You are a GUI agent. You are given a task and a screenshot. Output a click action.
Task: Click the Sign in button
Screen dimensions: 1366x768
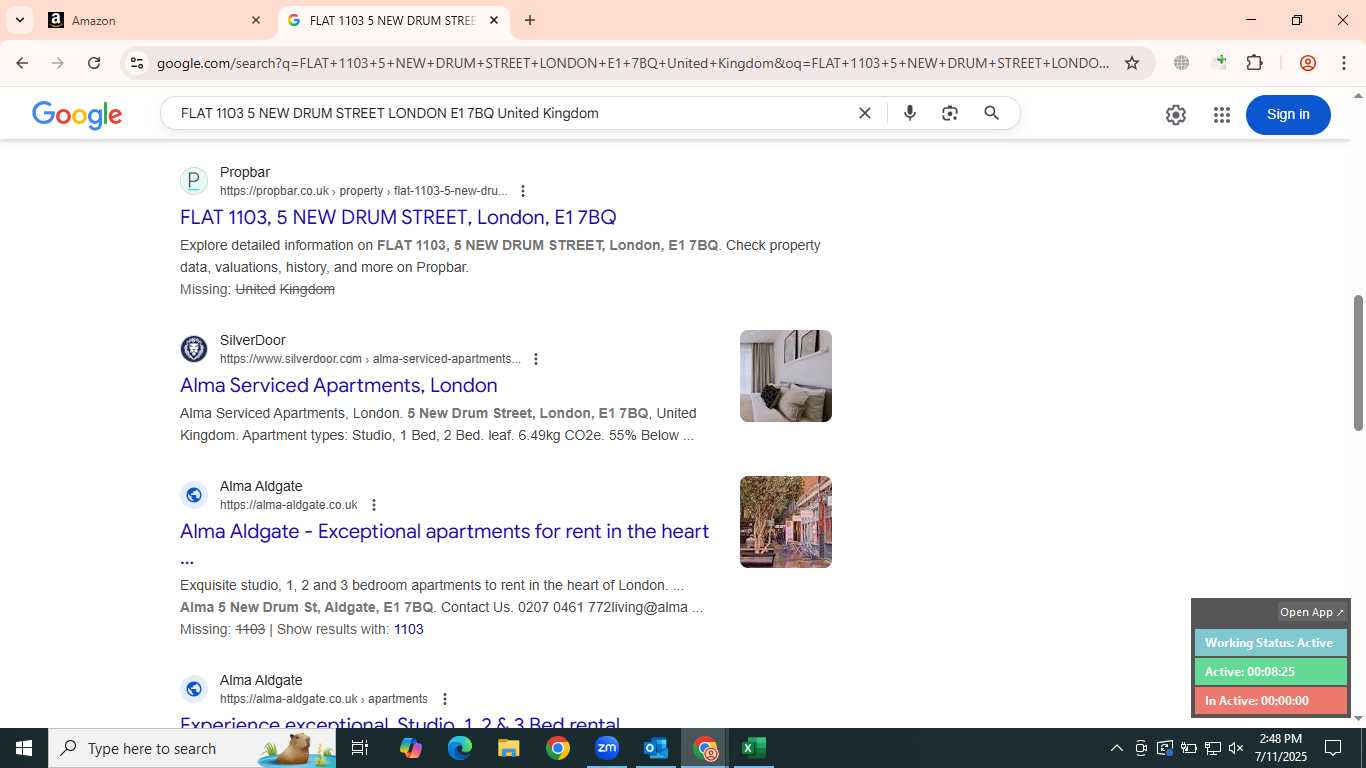1288,114
